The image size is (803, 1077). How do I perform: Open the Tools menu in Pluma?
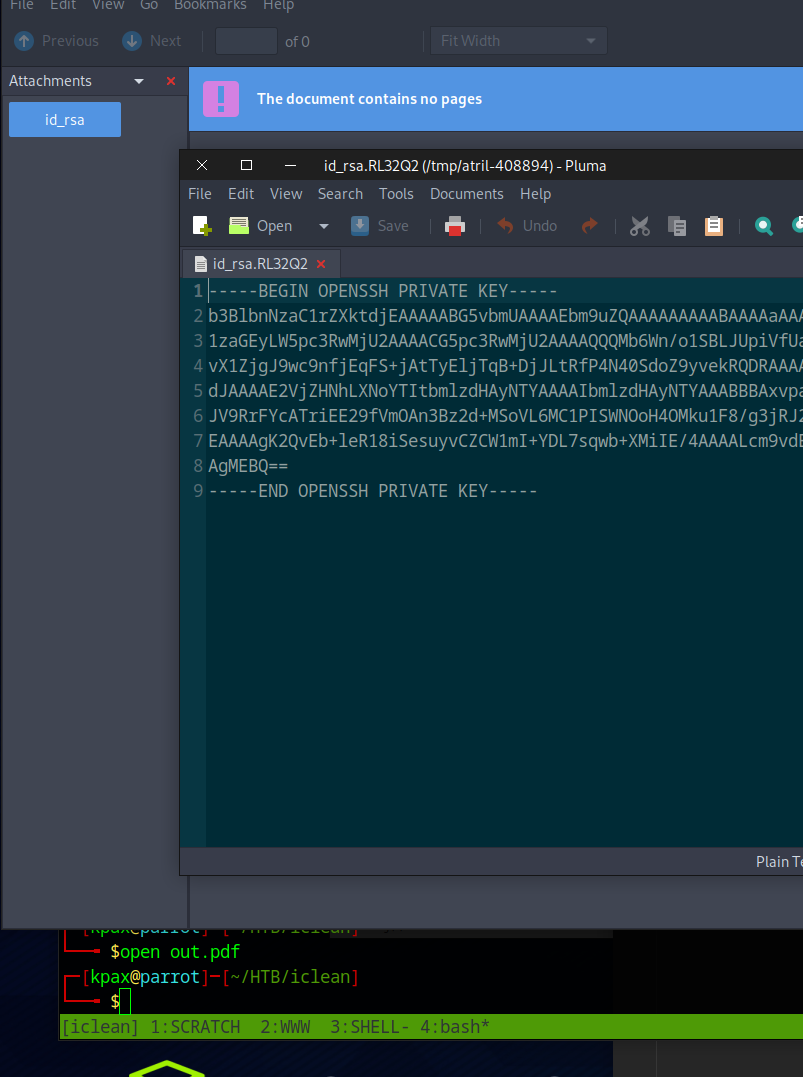pyautogui.click(x=396, y=194)
